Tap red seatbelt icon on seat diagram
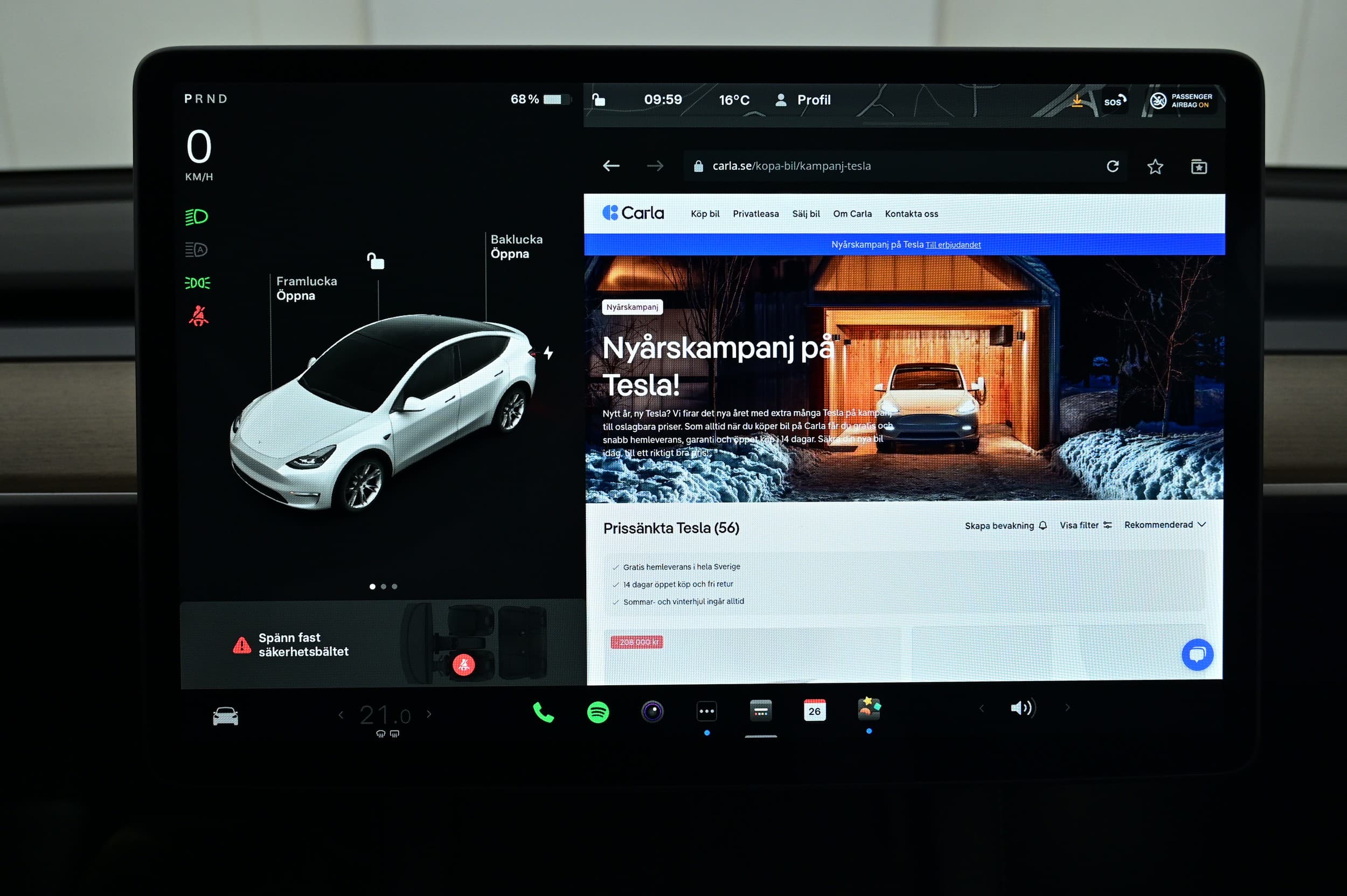The height and width of the screenshot is (896, 1347). coord(463,664)
